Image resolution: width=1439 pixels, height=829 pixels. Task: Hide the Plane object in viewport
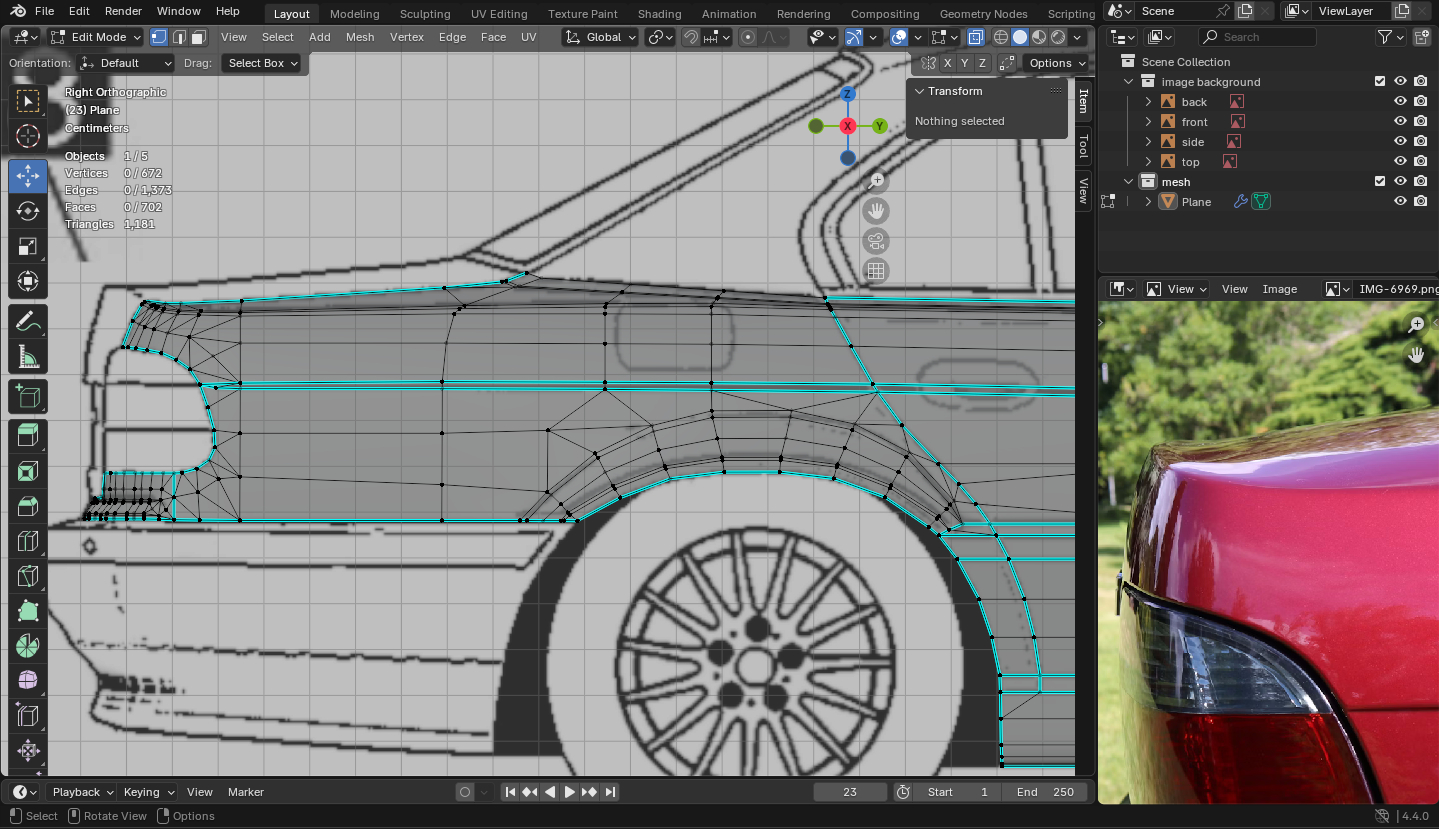coord(1400,202)
